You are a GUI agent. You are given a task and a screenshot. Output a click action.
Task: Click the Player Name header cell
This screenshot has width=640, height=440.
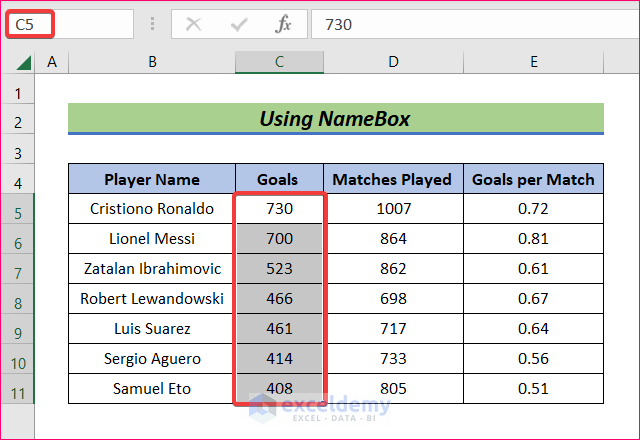pos(152,180)
